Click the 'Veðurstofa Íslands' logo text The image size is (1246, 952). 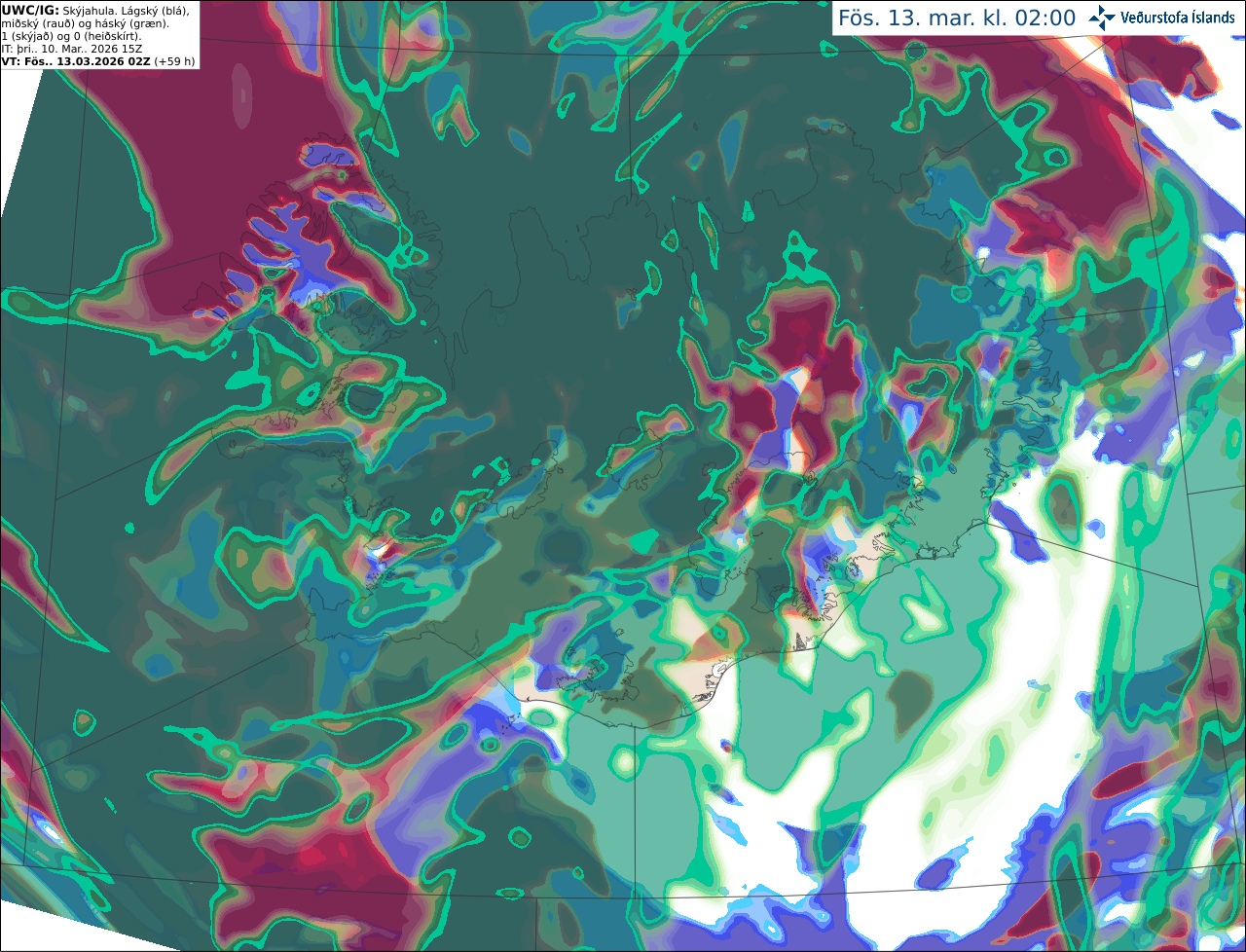(1177, 18)
